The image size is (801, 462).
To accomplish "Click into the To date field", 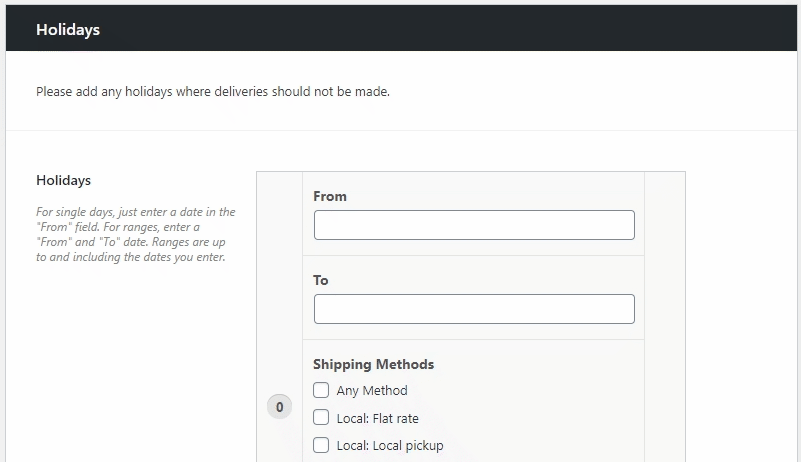I will (x=474, y=309).
